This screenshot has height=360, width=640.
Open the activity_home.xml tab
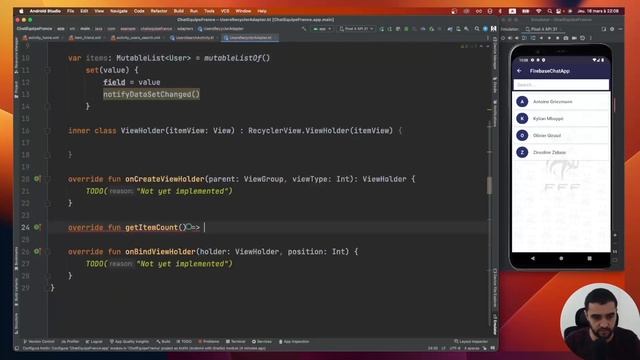pyautogui.click(x=43, y=38)
